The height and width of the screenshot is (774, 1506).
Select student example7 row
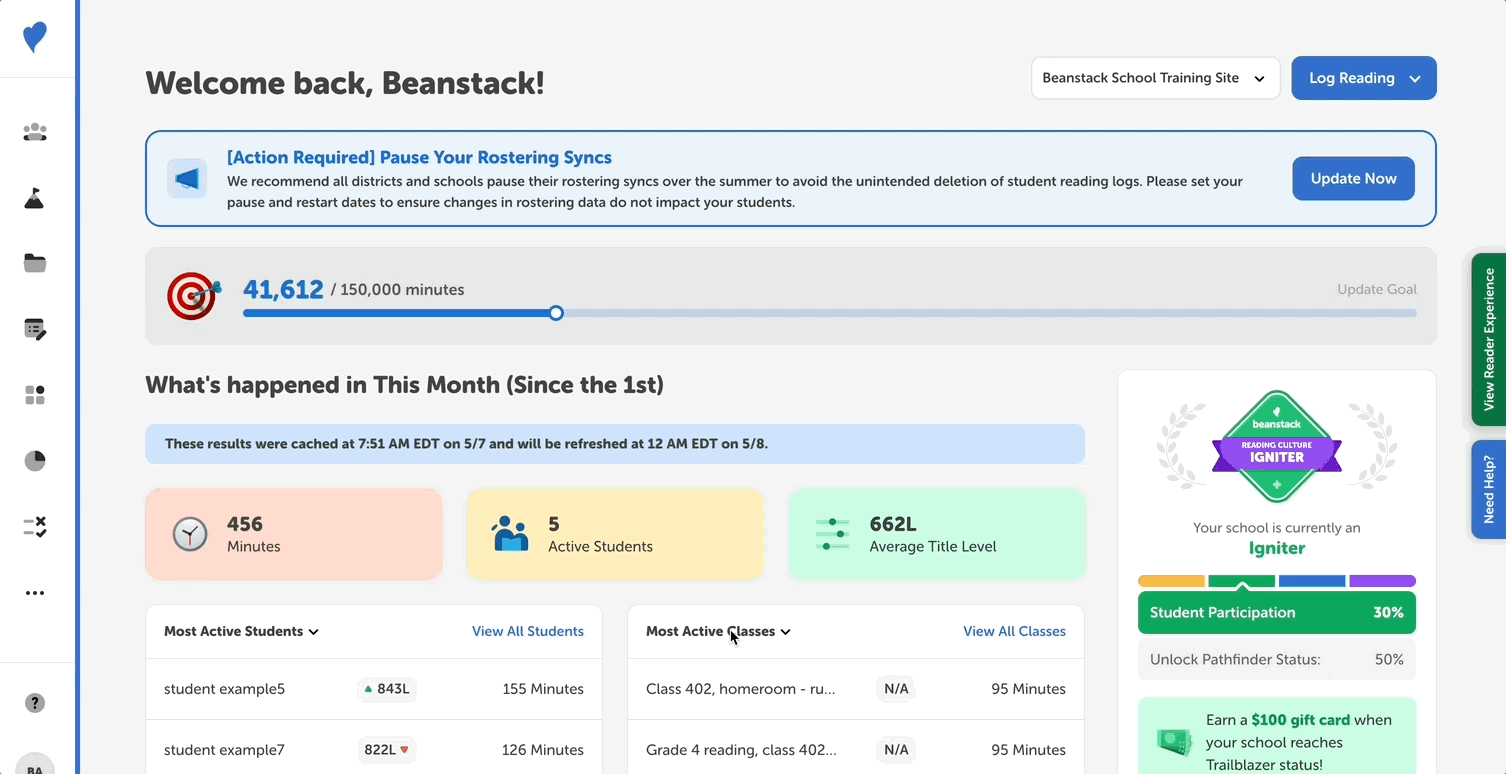(374, 750)
